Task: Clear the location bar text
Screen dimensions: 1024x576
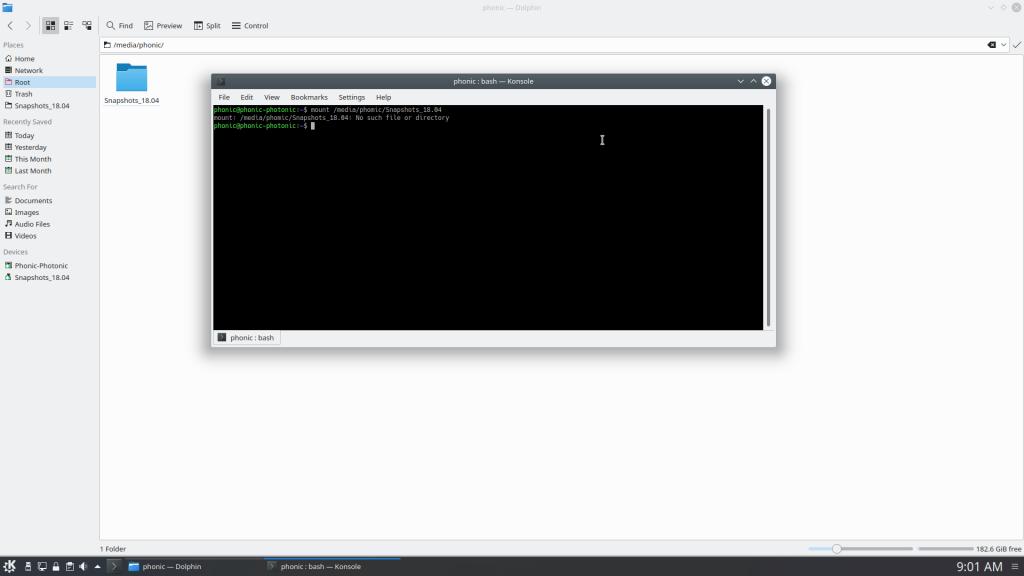Action: point(991,45)
